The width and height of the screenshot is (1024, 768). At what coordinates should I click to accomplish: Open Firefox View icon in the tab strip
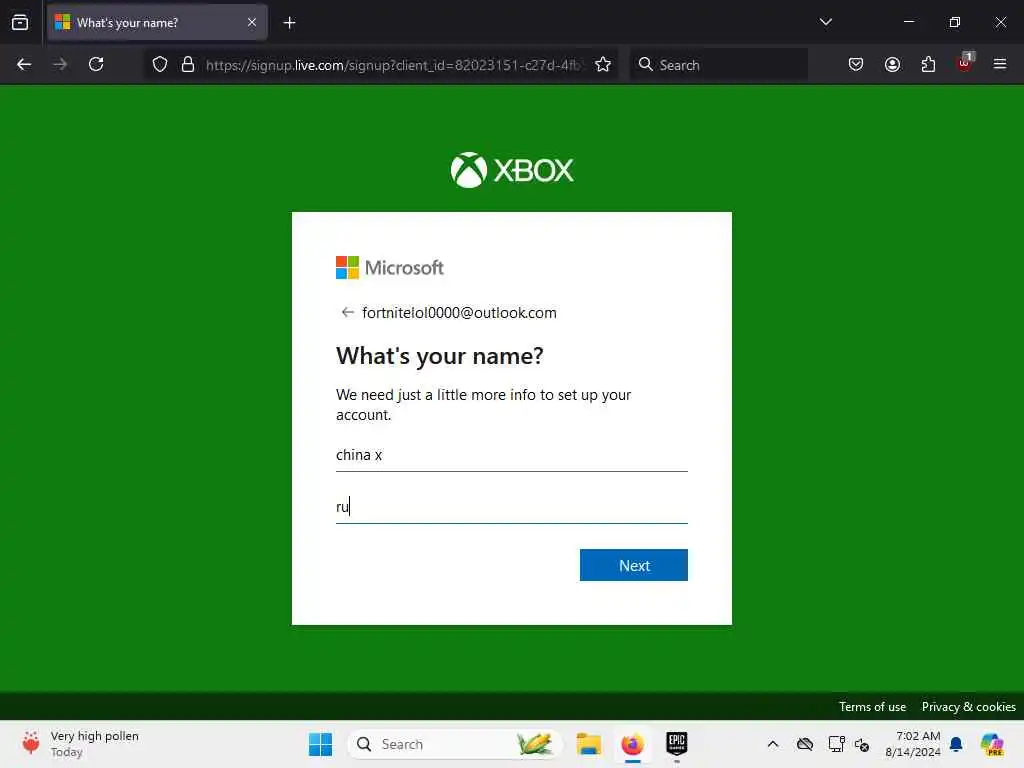20,22
